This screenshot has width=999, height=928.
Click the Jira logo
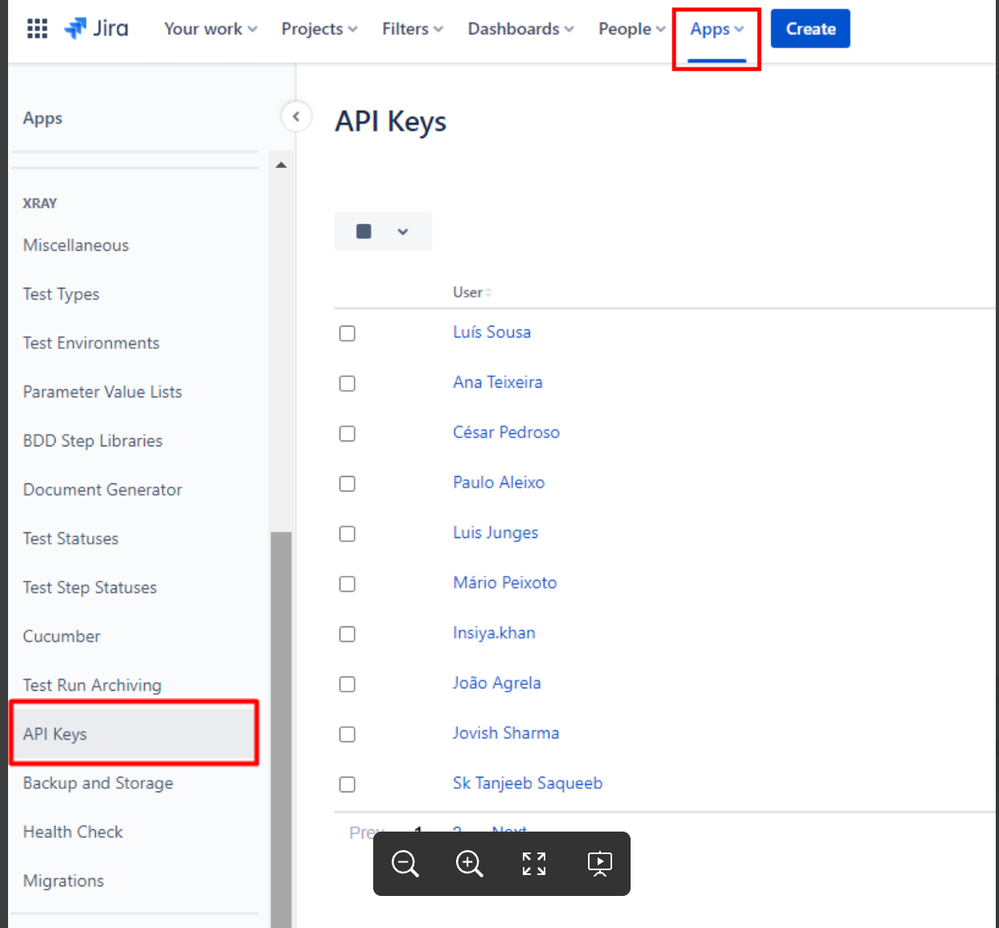96,29
